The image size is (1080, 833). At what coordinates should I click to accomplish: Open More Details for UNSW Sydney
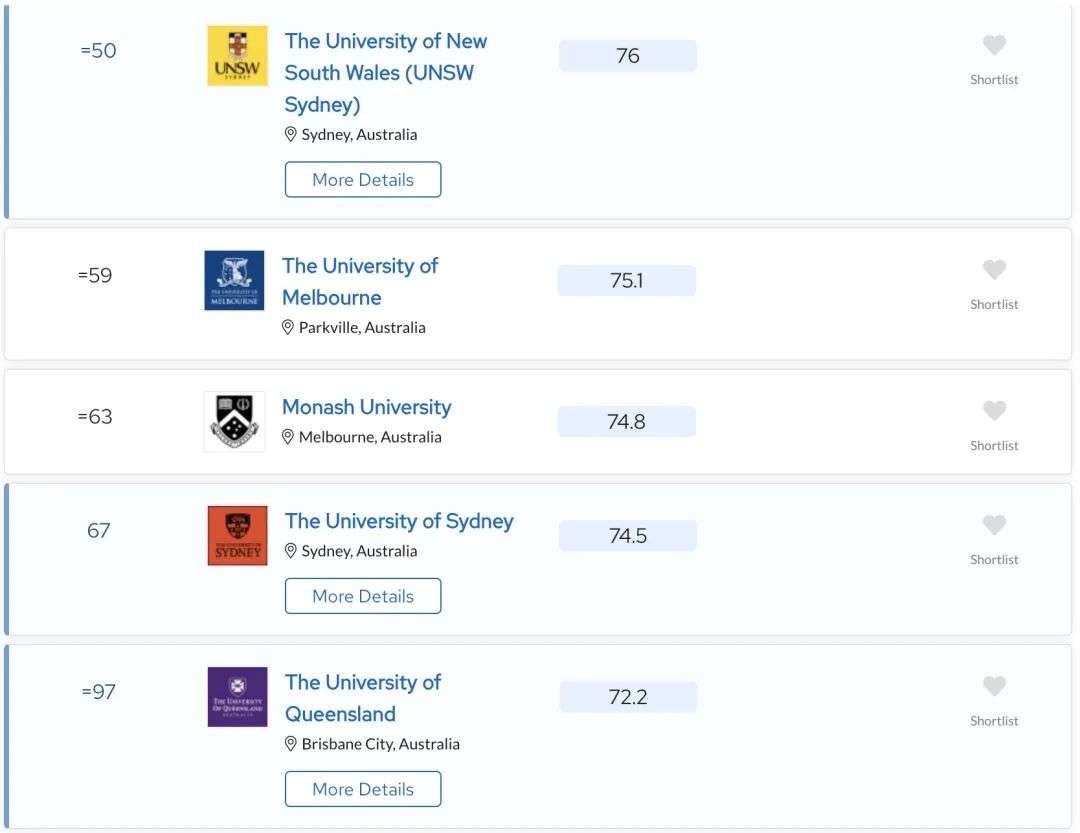click(x=363, y=180)
